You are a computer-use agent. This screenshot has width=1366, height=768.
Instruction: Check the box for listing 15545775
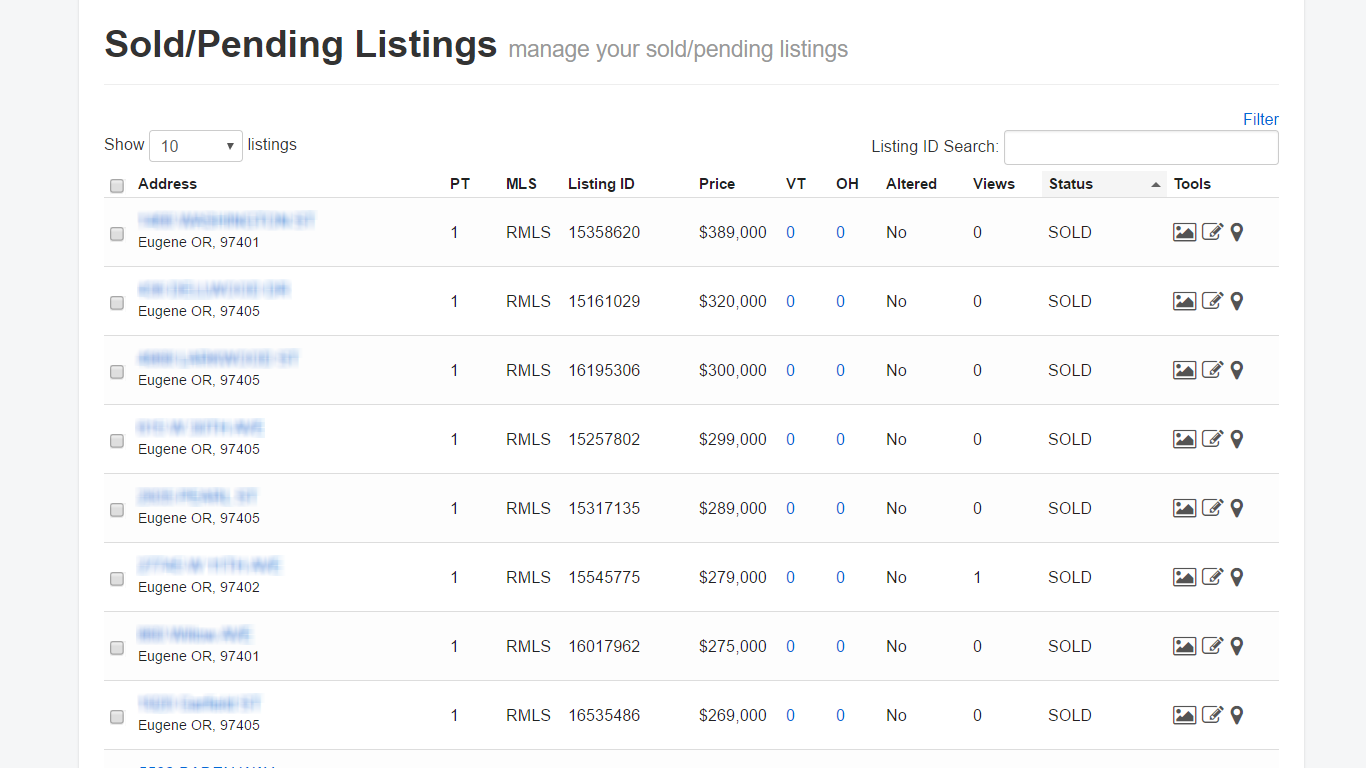[x=117, y=578]
